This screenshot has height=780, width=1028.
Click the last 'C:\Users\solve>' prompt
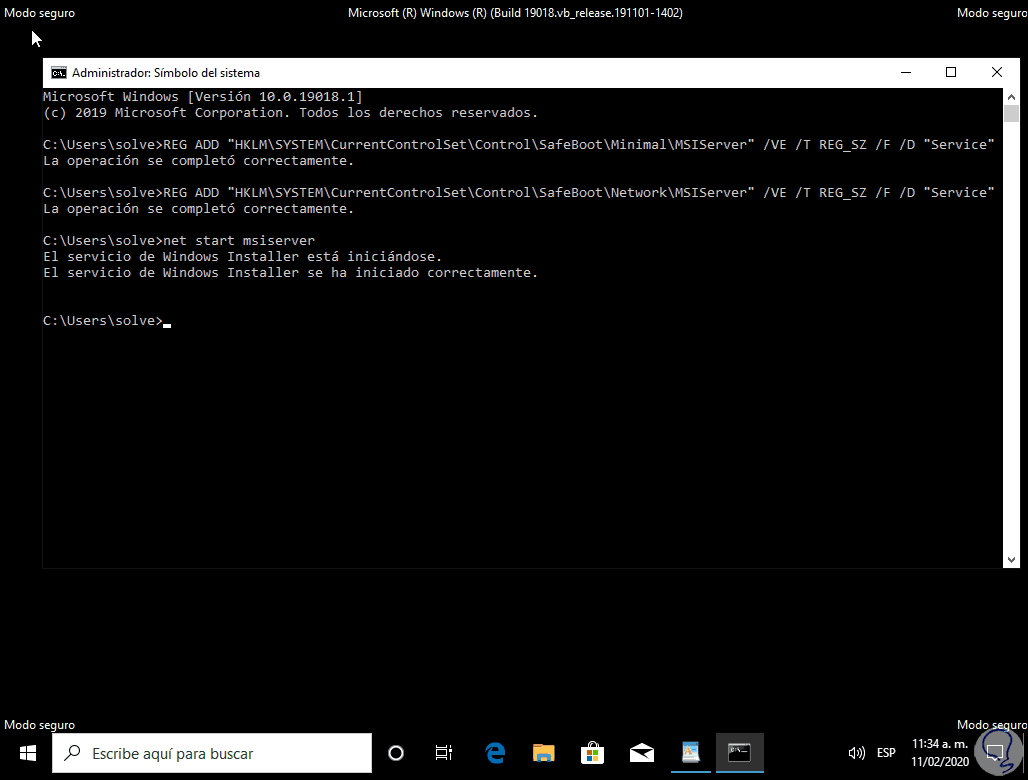click(x=103, y=321)
